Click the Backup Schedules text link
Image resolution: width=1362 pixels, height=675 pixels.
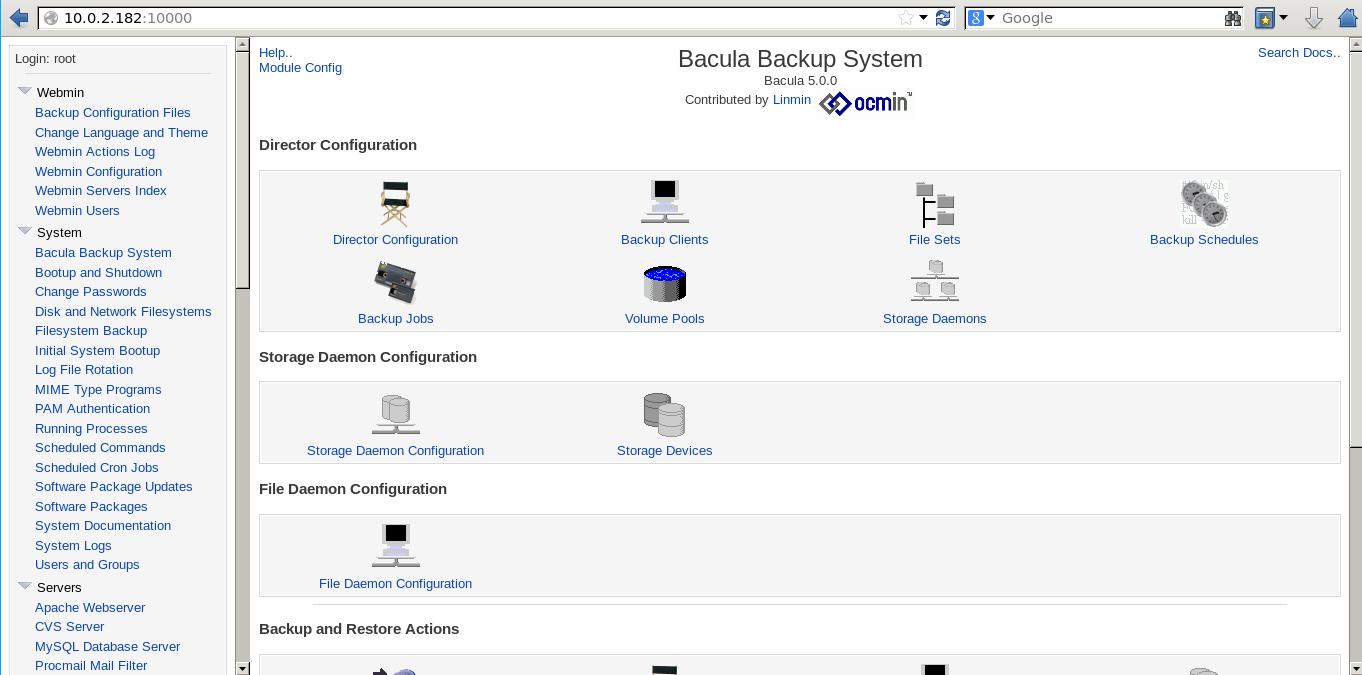(x=1204, y=240)
